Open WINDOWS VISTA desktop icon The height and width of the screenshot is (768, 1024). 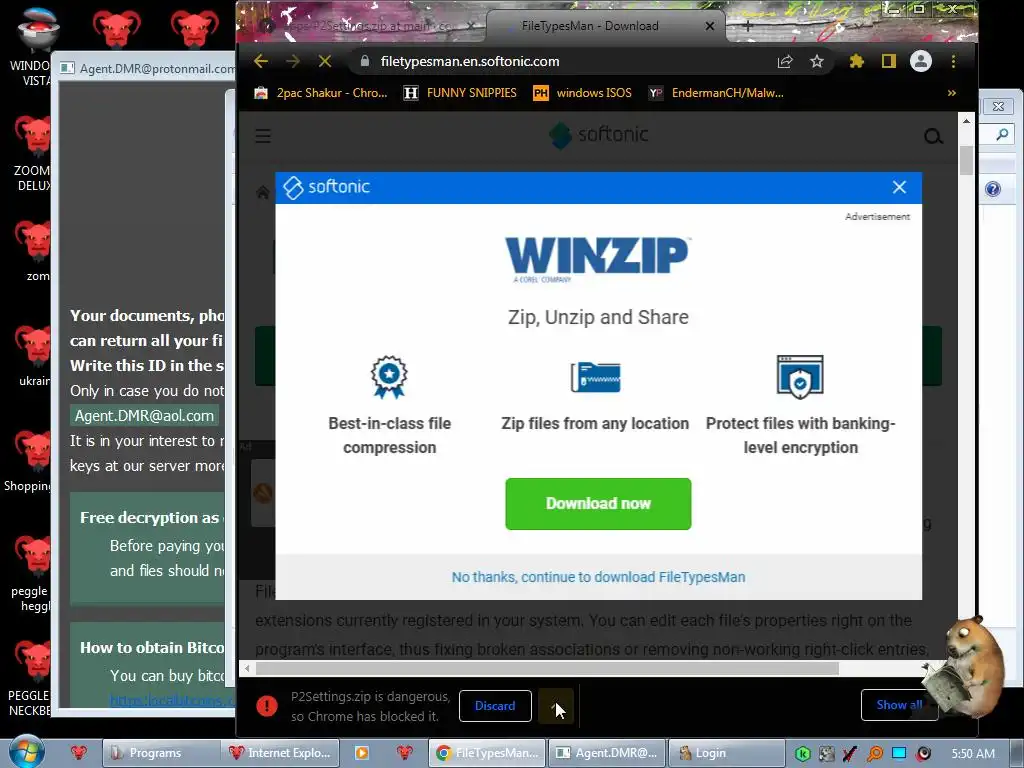pos(37,44)
